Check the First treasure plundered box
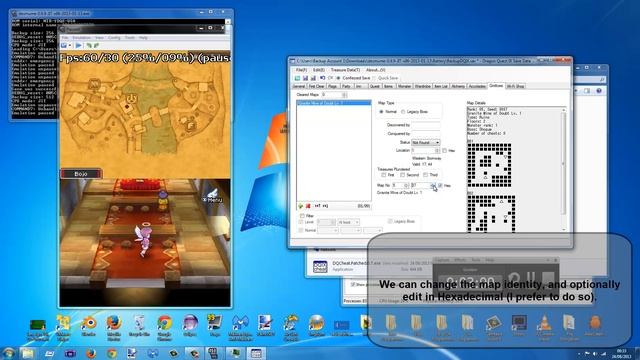This screenshot has width=640, height=360. coord(384,175)
